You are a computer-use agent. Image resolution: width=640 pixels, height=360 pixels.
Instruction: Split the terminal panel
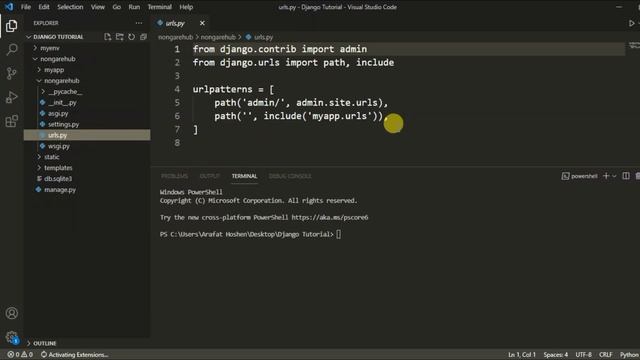tap(626, 176)
